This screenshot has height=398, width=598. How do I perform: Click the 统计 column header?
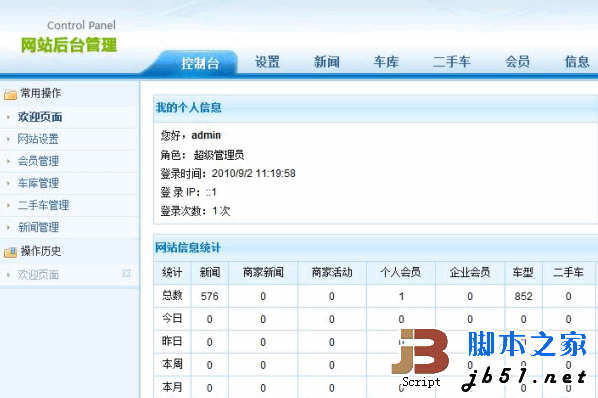pyautogui.click(x=172, y=273)
